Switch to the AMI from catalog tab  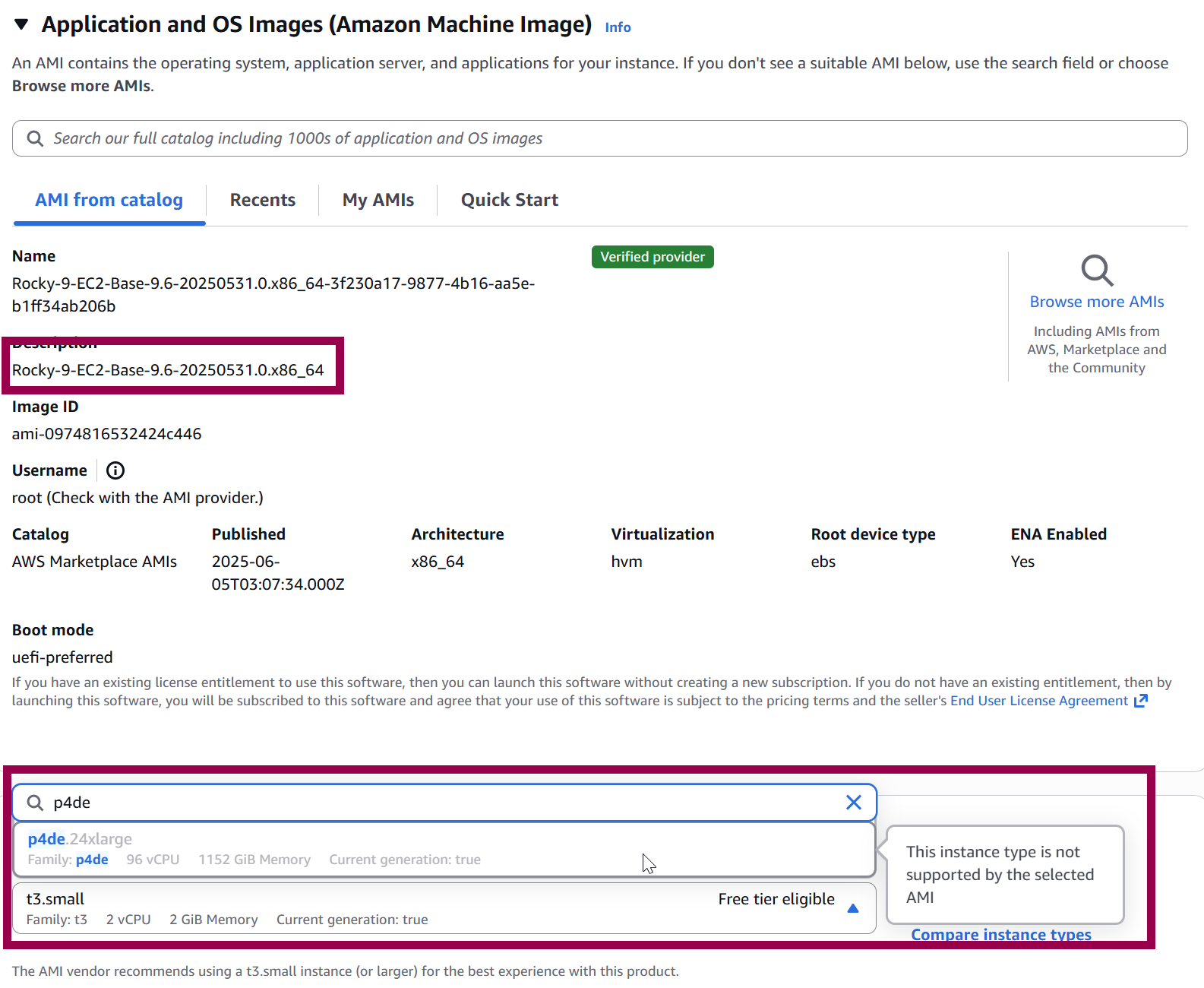[x=109, y=200]
